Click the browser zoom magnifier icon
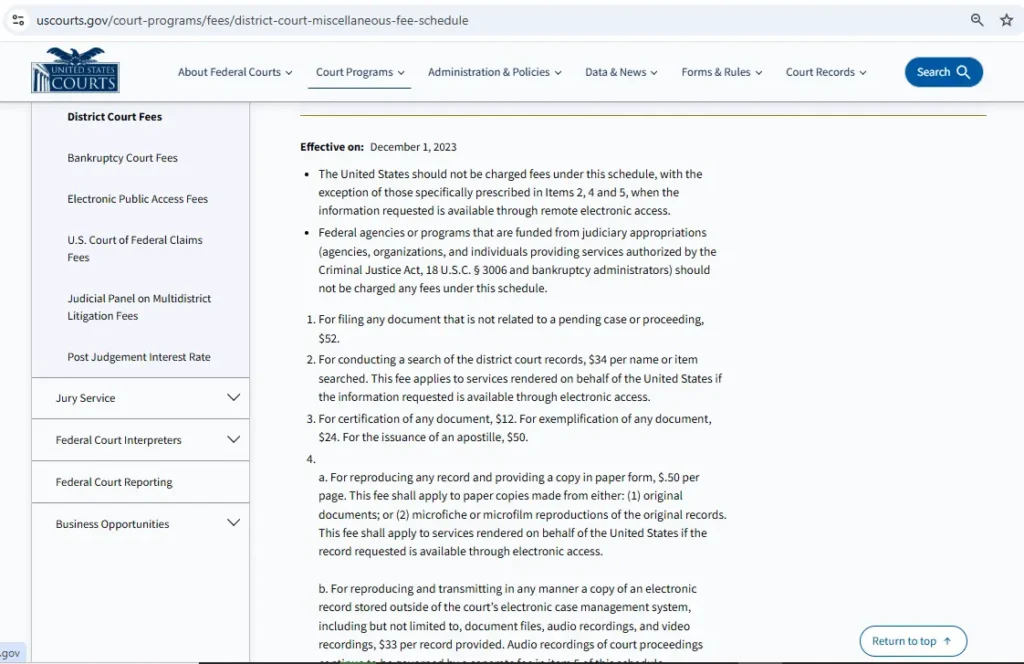This screenshot has width=1024, height=664. click(x=977, y=20)
